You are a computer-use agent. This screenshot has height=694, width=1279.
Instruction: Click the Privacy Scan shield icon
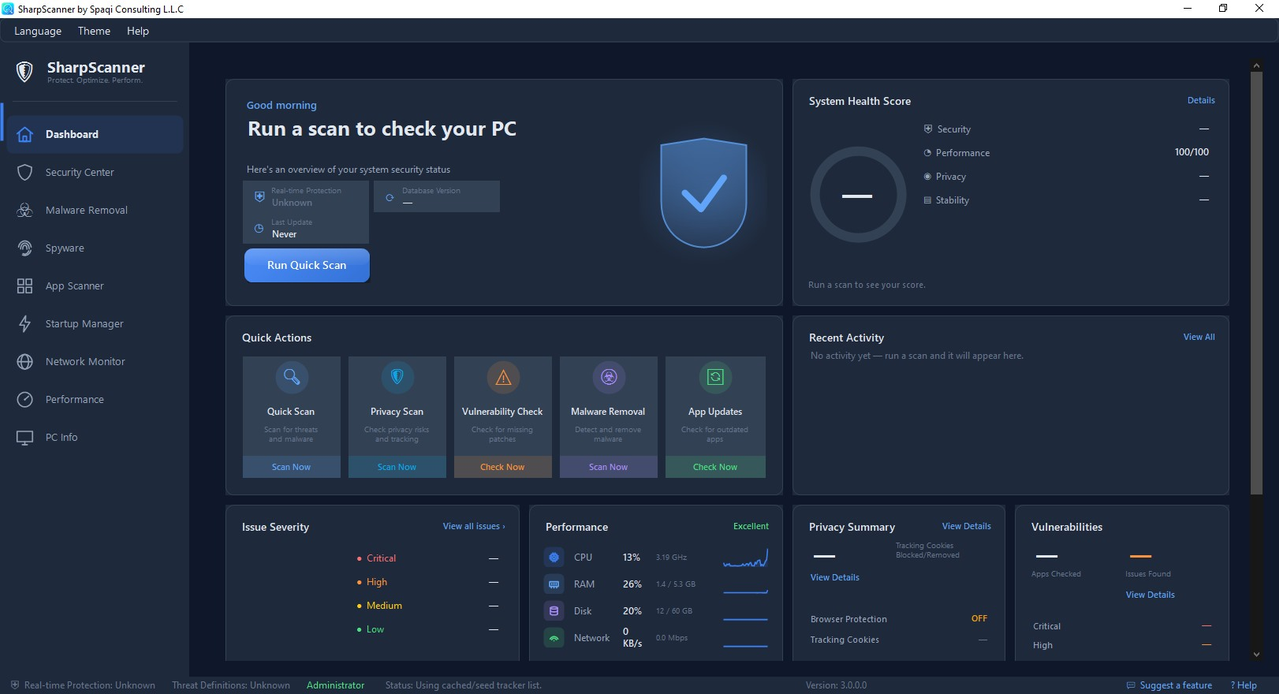click(x=397, y=377)
